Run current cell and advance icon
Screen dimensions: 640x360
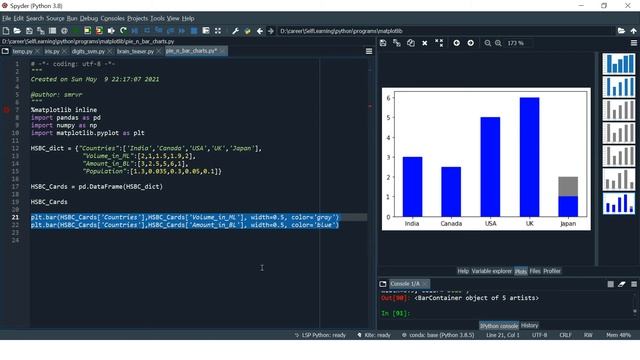(x=99, y=31)
